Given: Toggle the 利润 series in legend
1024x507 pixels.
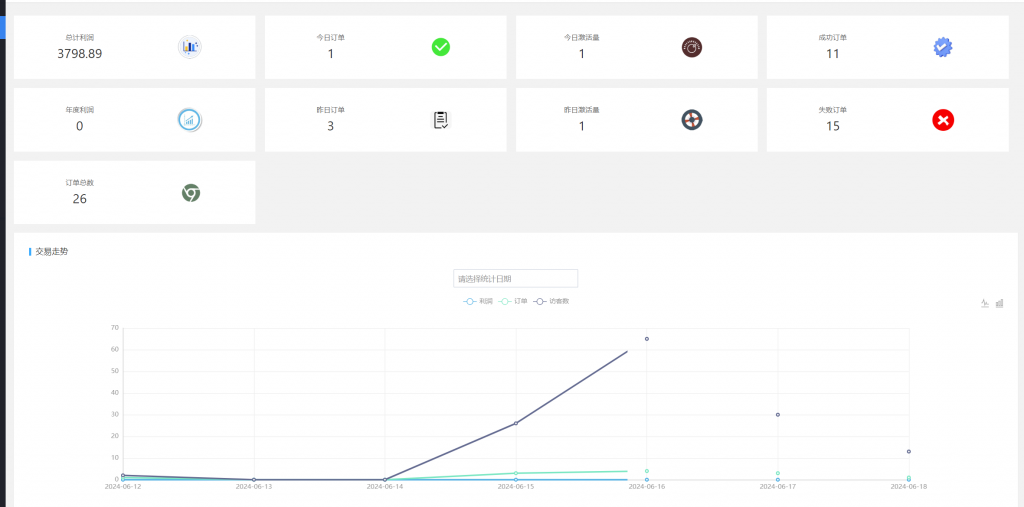Looking at the screenshot, I should coord(478,301).
